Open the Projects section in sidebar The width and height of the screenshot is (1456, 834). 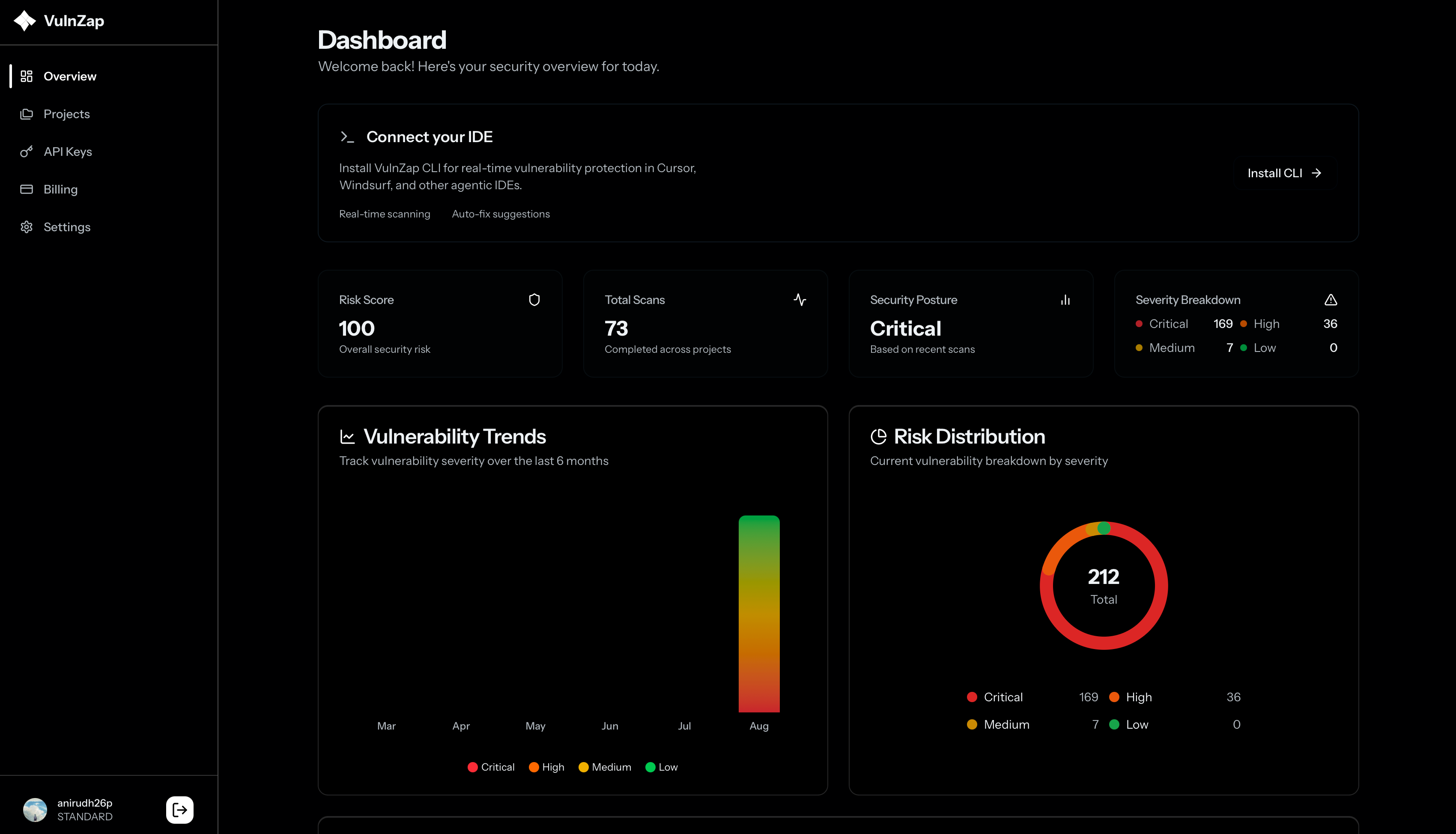(66, 113)
